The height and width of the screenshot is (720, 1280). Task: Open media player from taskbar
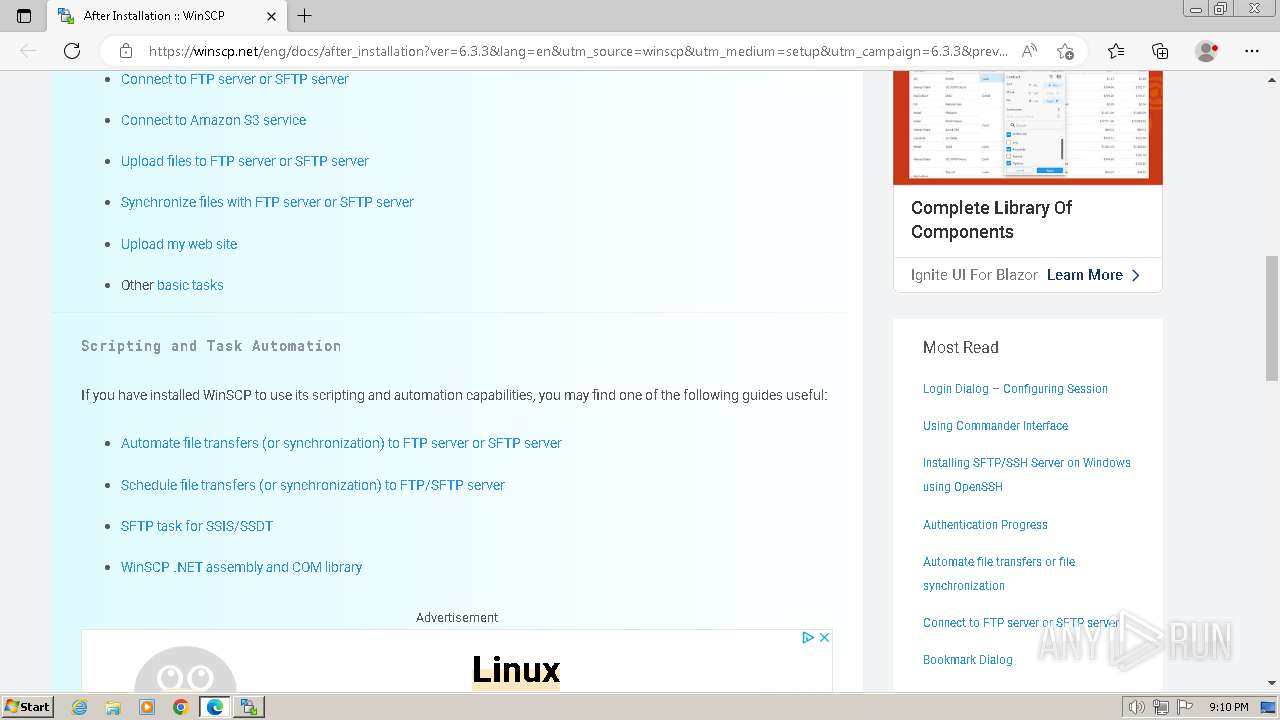[147, 707]
